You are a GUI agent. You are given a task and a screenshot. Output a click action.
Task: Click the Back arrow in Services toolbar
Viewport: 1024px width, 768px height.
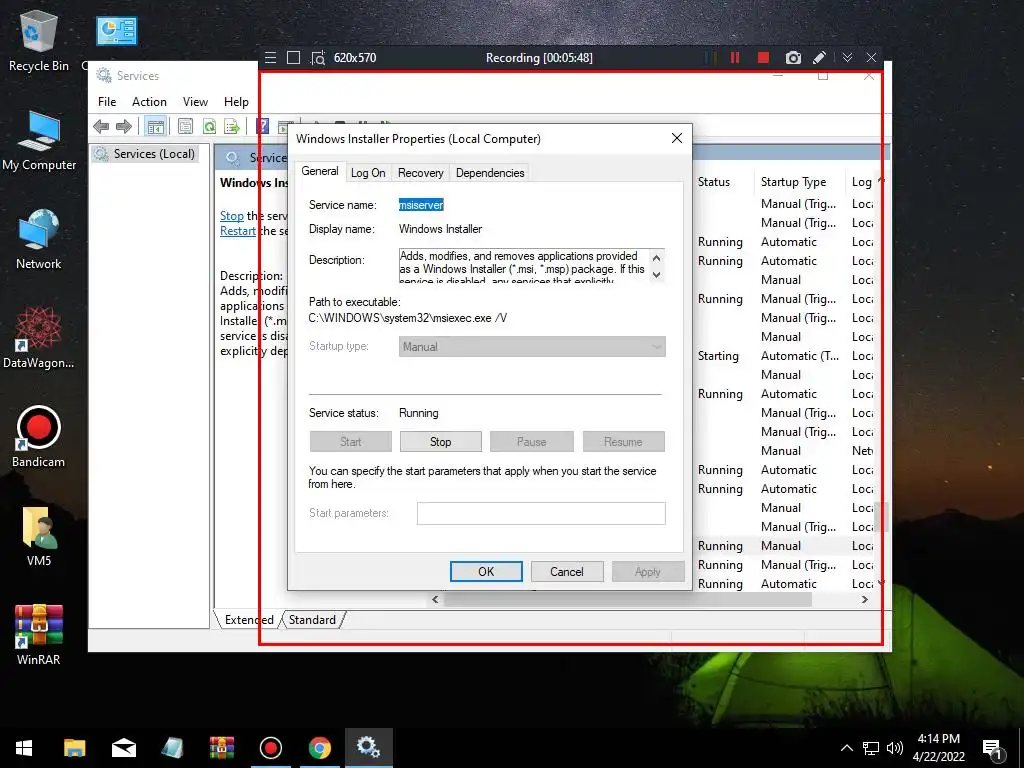click(101, 126)
